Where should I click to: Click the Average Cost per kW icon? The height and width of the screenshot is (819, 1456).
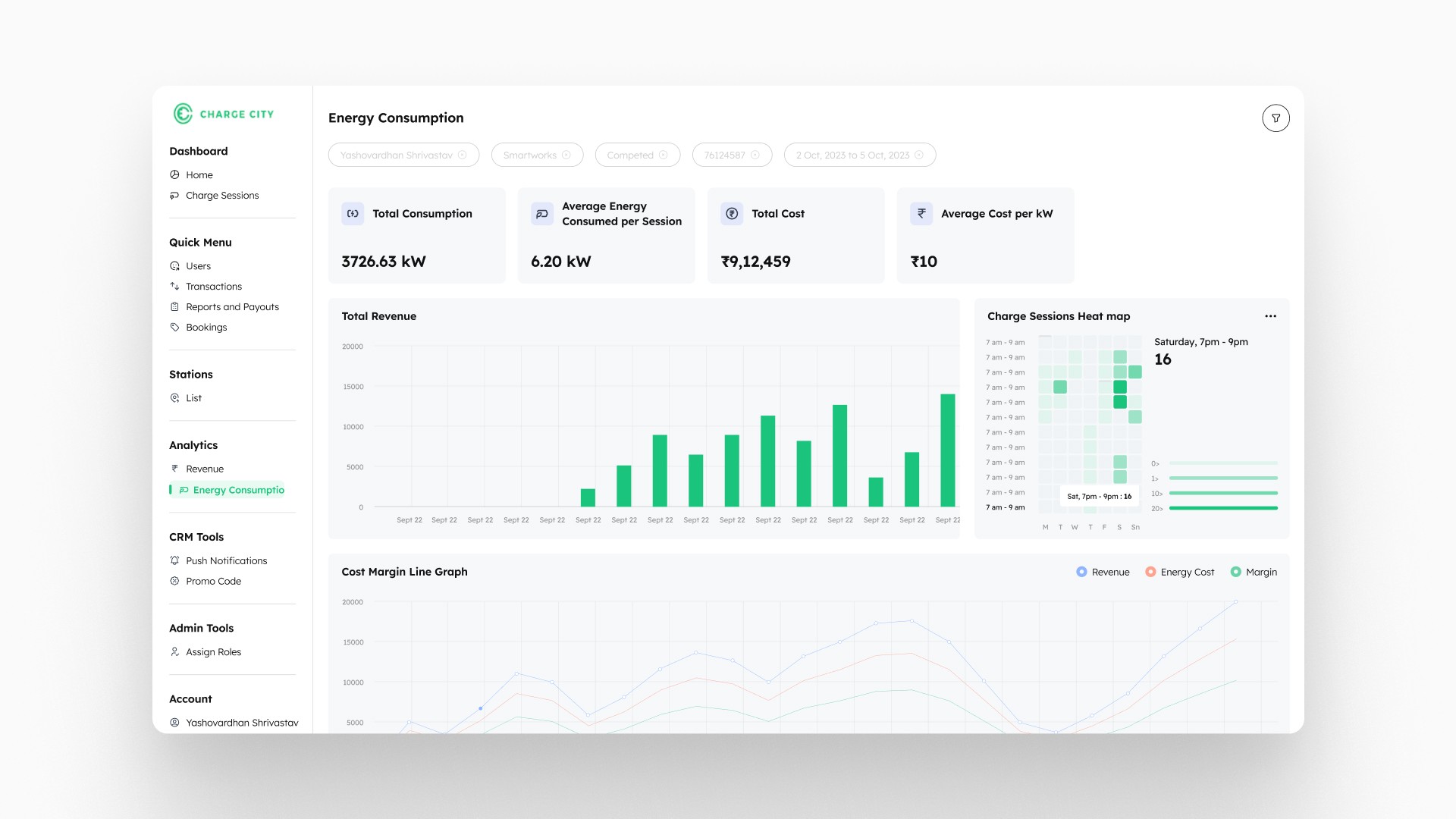click(921, 214)
